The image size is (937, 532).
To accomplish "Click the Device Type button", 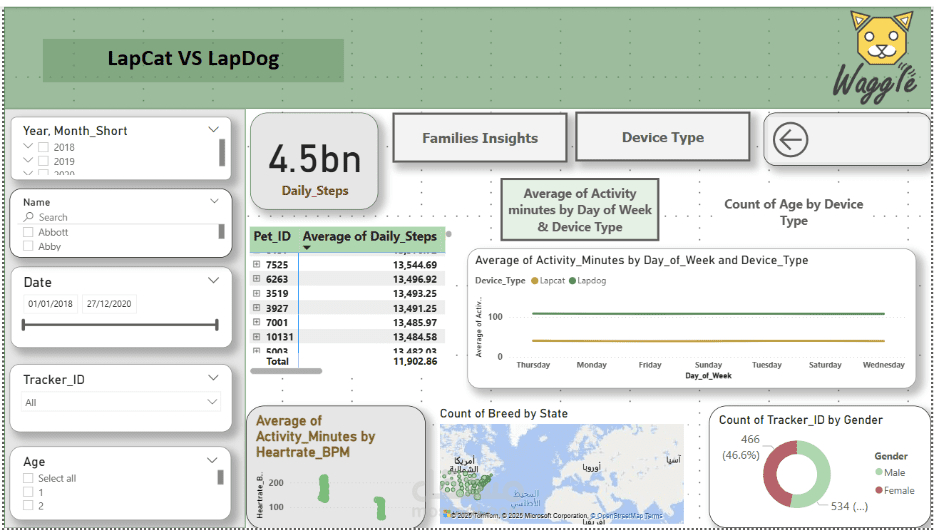I will tap(662, 138).
